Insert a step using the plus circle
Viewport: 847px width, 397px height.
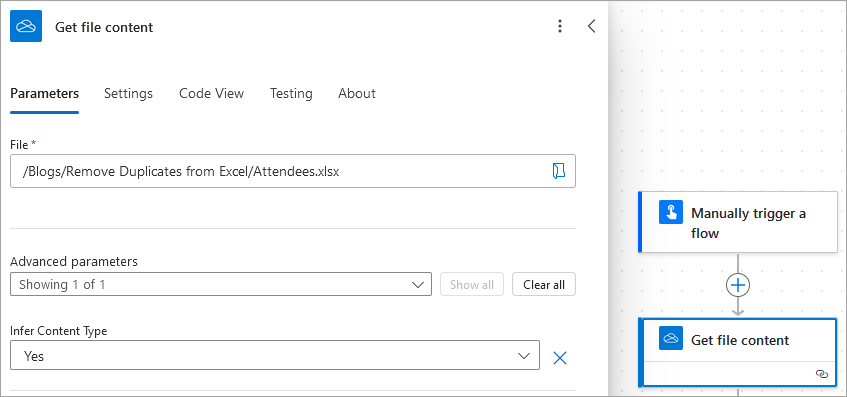pyautogui.click(x=738, y=285)
